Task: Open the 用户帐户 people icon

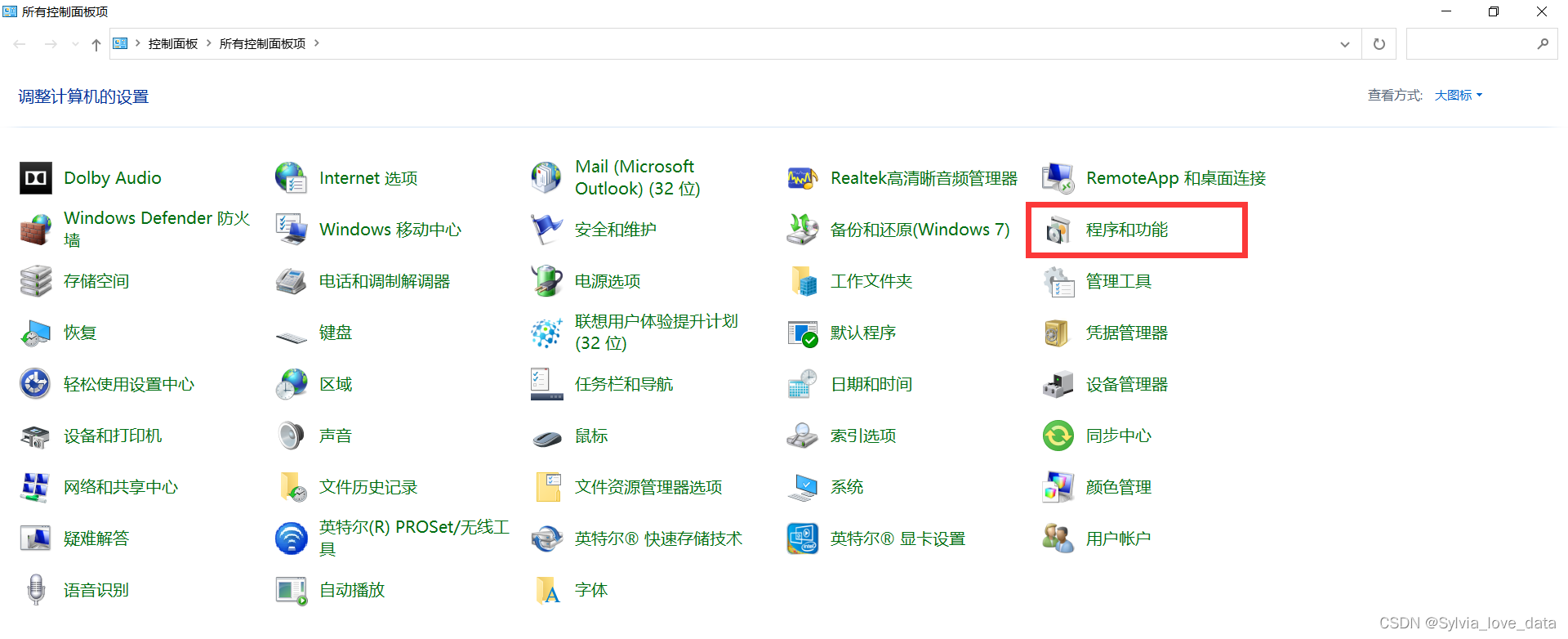Action: [1058, 538]
